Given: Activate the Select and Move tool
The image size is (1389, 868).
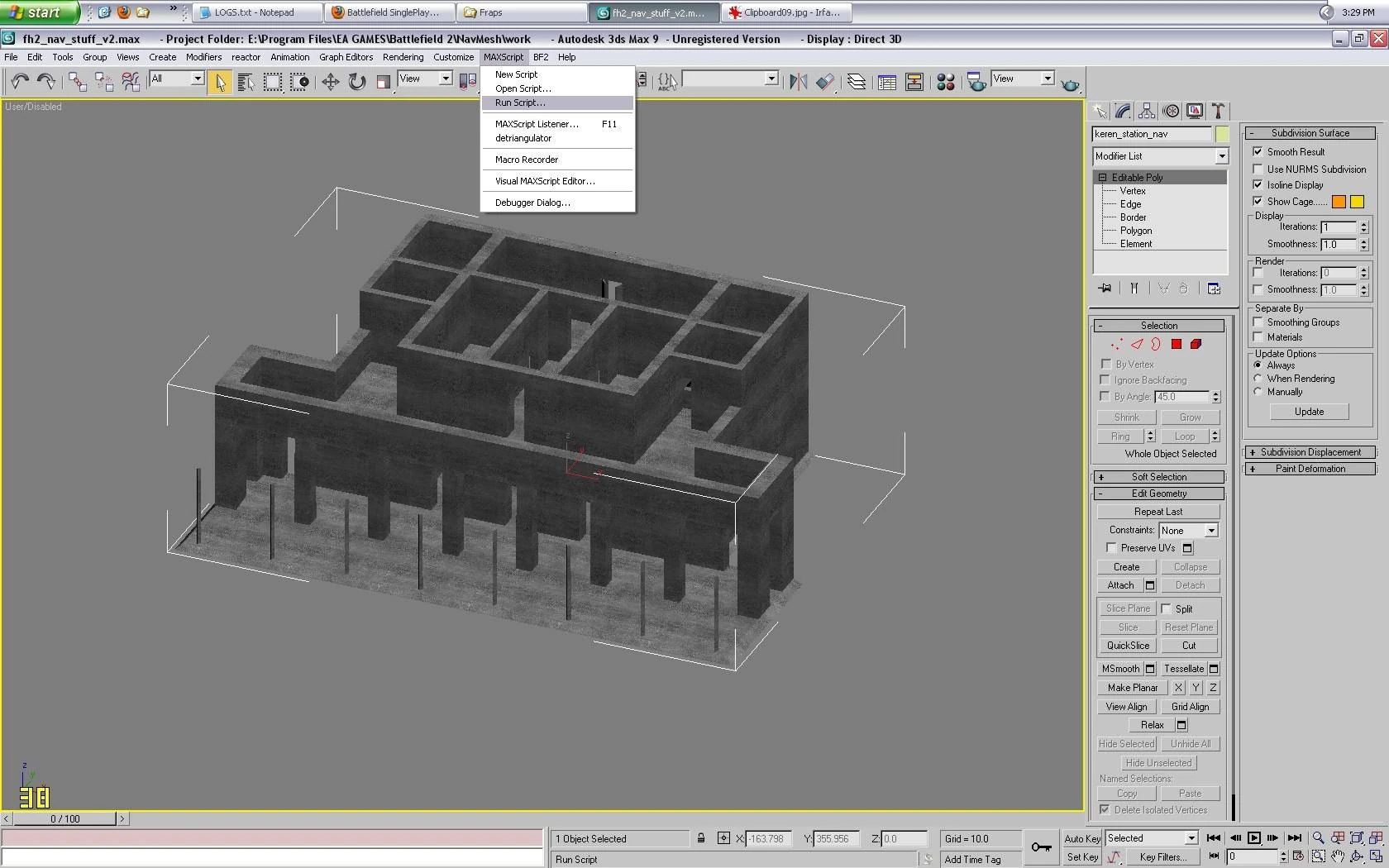Looking at the screenshot, I should (x=331, y=81).
